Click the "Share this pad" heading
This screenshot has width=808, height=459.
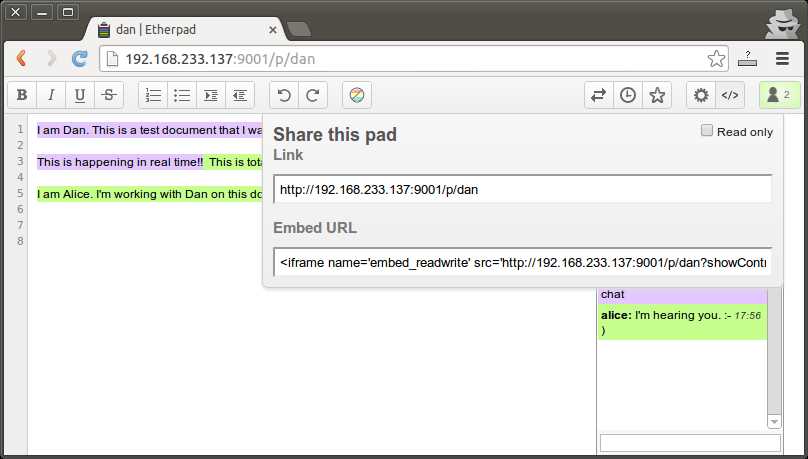[x=335, y=134]
